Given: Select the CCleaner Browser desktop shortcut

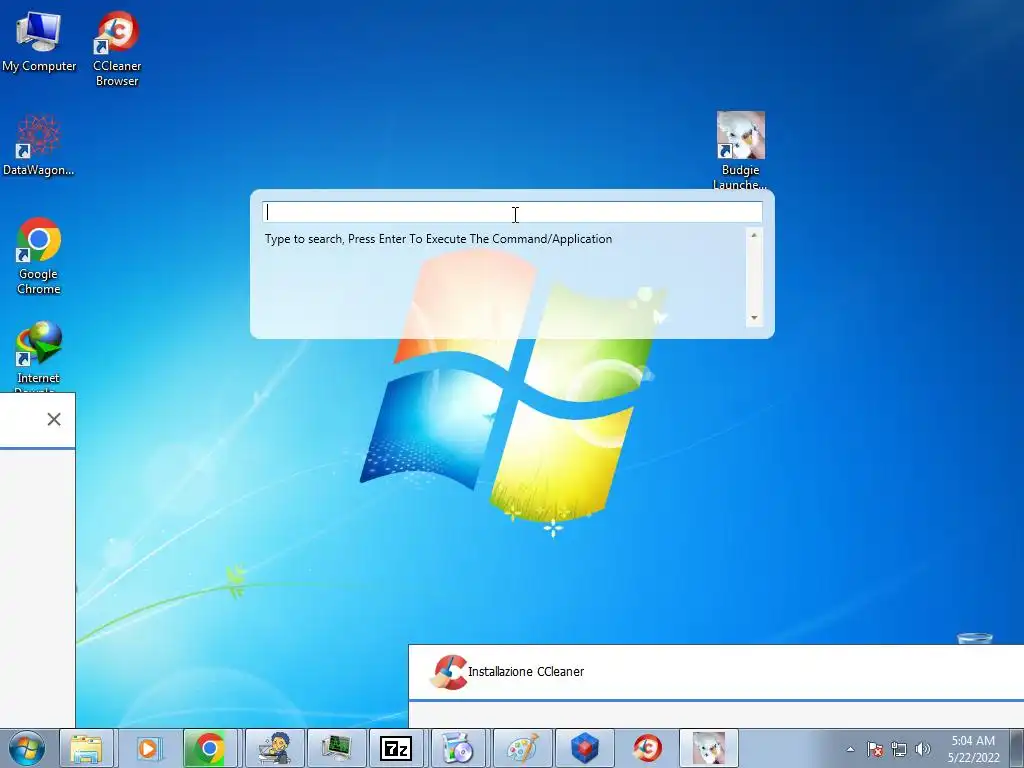Looking at the screenshot, I should pyautogui.click(x=117, y=49).
